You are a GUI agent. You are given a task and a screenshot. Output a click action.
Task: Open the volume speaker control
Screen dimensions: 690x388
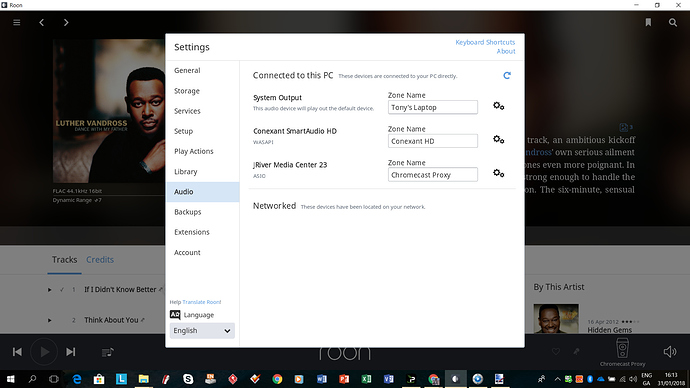tap(670, 351)
